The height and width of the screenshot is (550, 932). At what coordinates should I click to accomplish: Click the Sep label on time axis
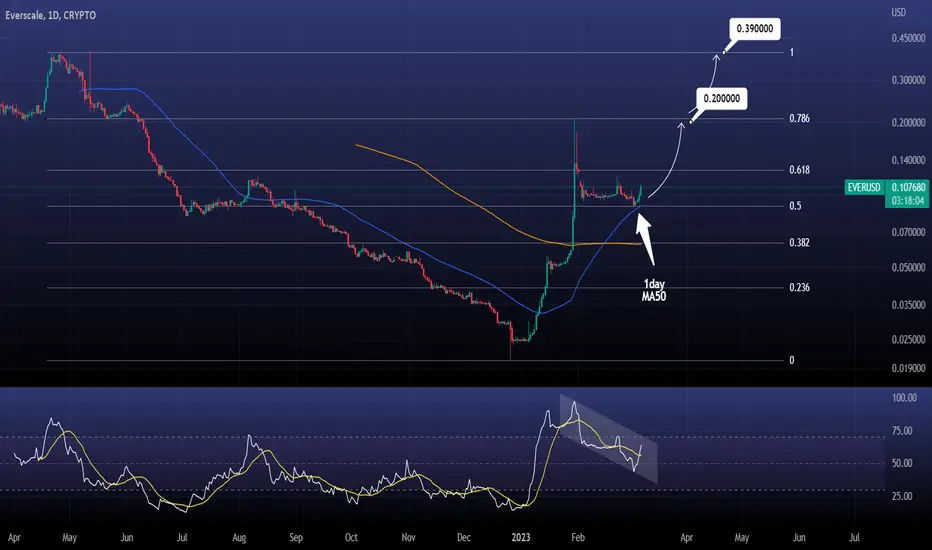tap(295, 538)
